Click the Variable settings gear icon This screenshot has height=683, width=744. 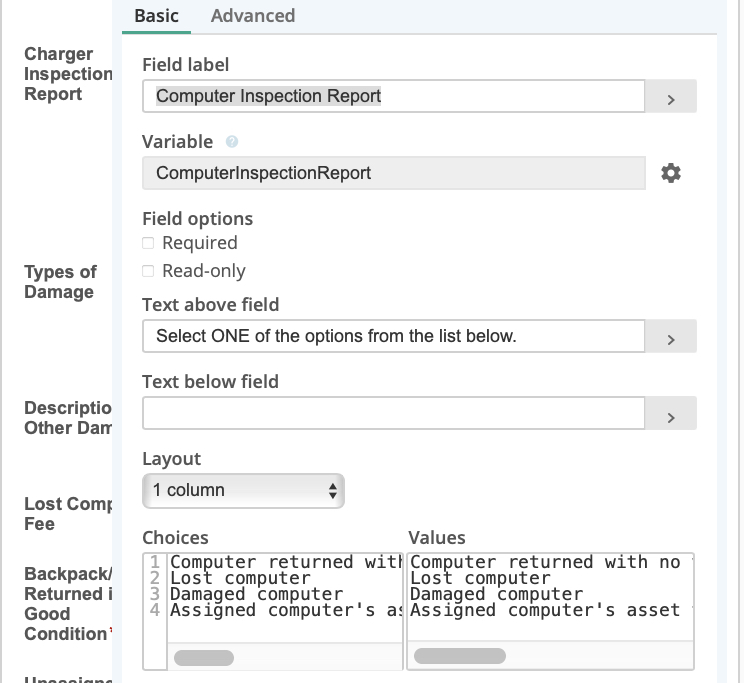tap(671, 173)
